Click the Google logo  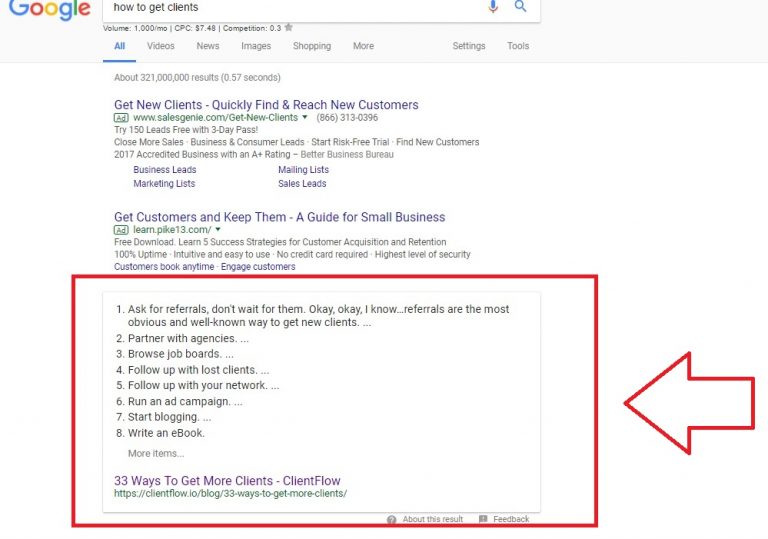pos(48,9)
